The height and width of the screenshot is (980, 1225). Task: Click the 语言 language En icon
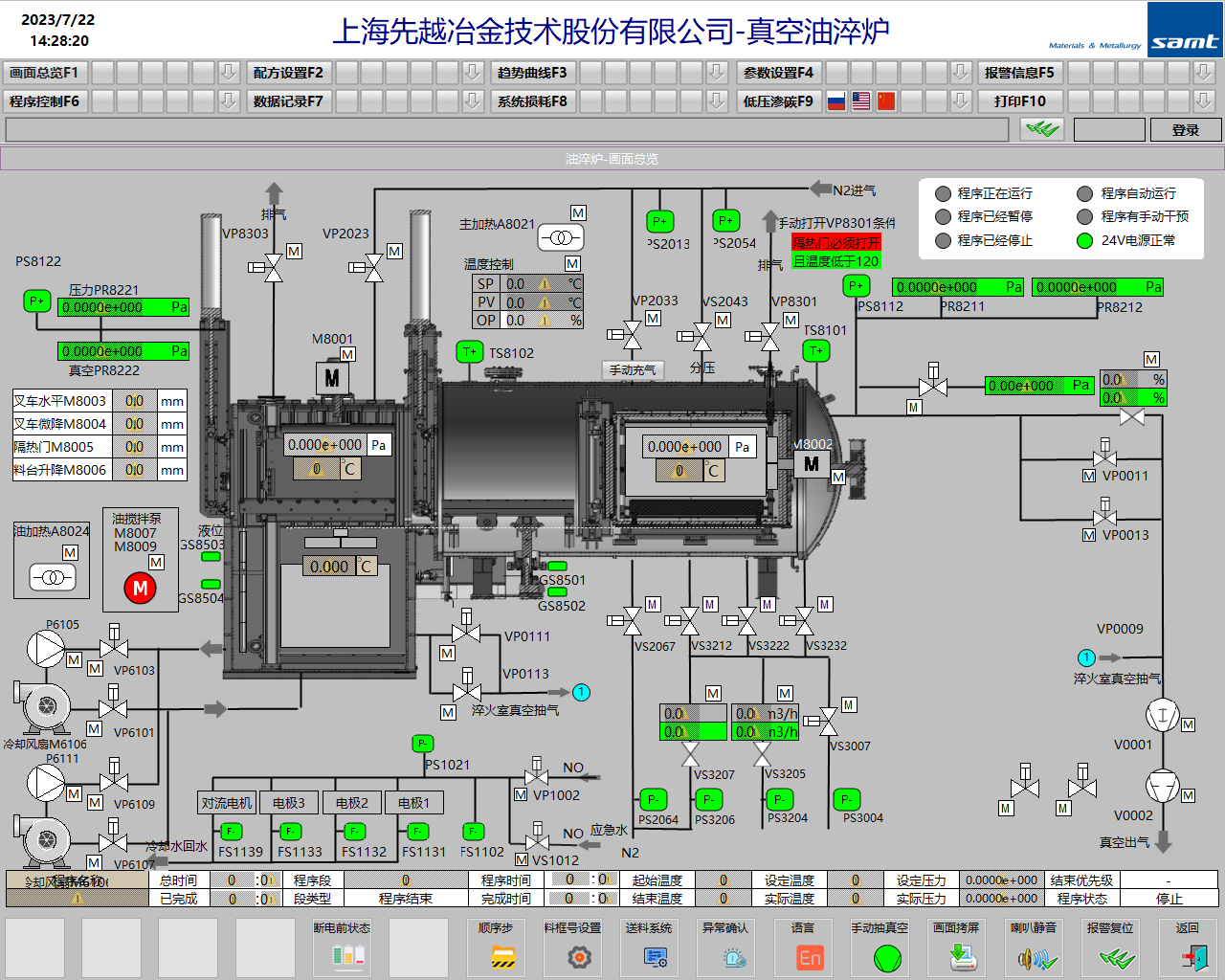[810, 956]
